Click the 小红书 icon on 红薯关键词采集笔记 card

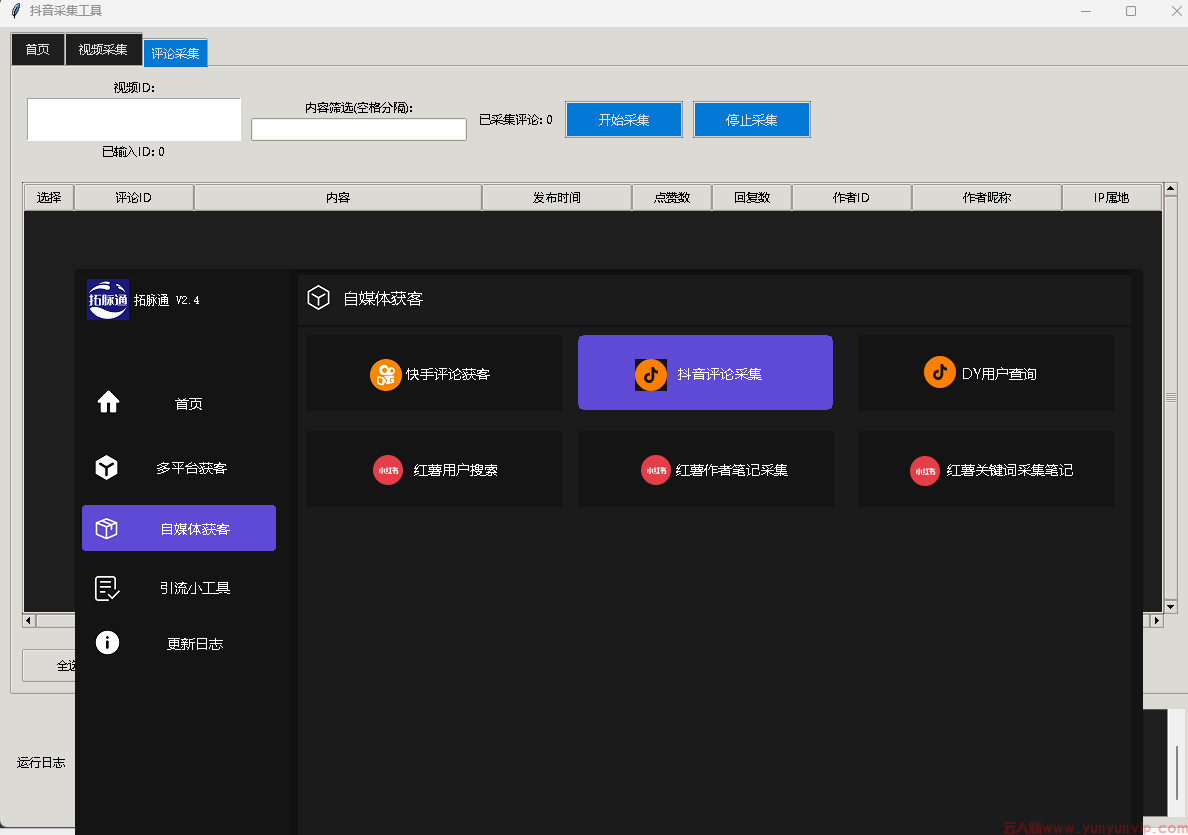click(925, 471)
